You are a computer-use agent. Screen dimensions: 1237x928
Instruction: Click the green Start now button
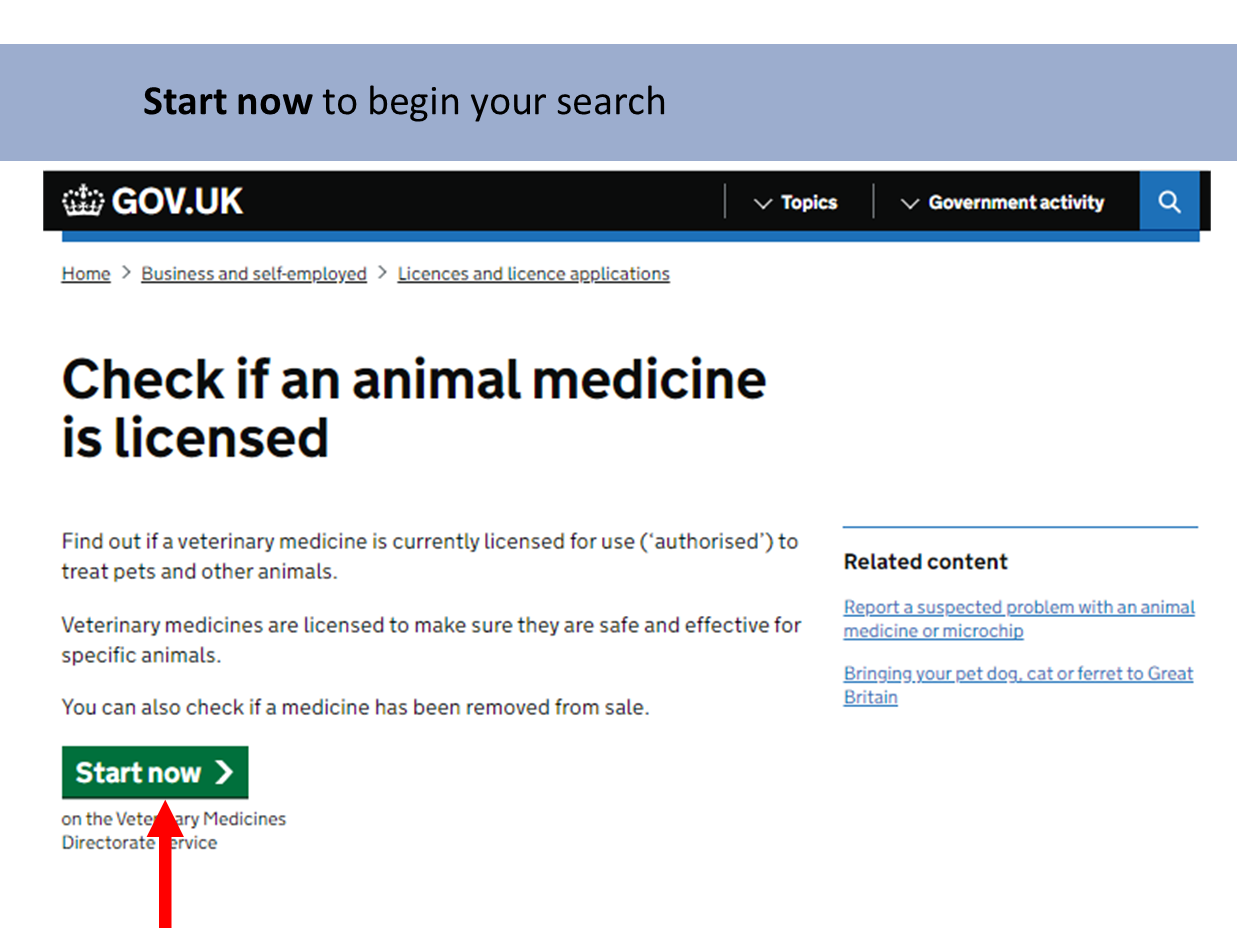[x=155, y=773]
